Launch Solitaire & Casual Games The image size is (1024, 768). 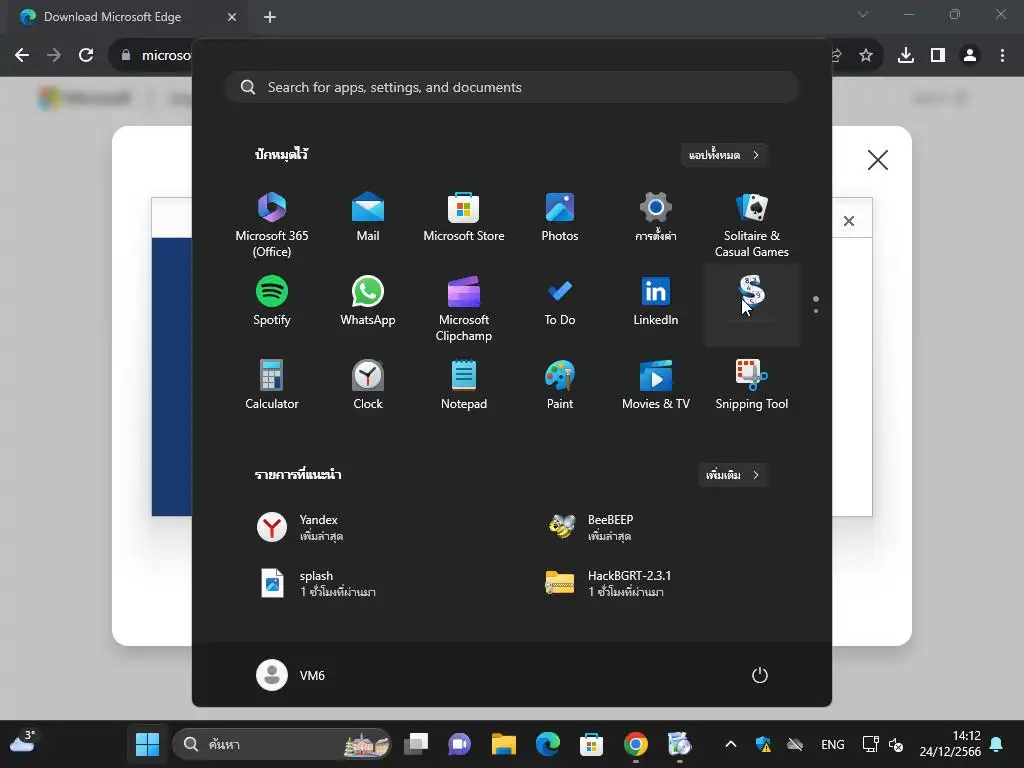(752, 225)
